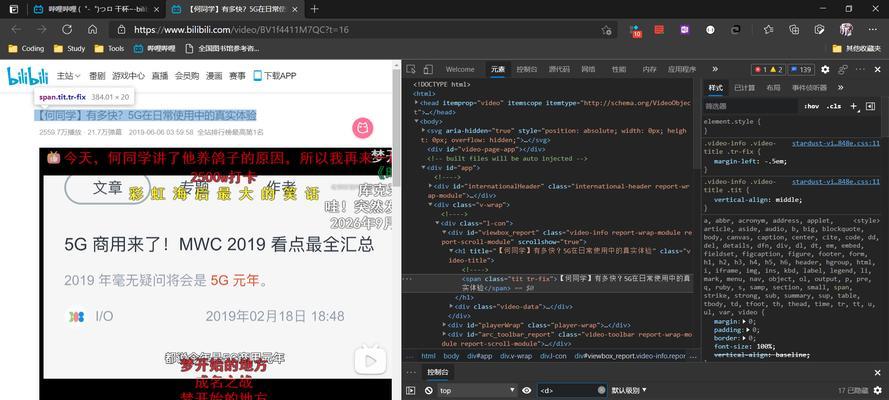Expand the svg aria-hidden node
The image size is (889, 400).
(x=424, y=130)
